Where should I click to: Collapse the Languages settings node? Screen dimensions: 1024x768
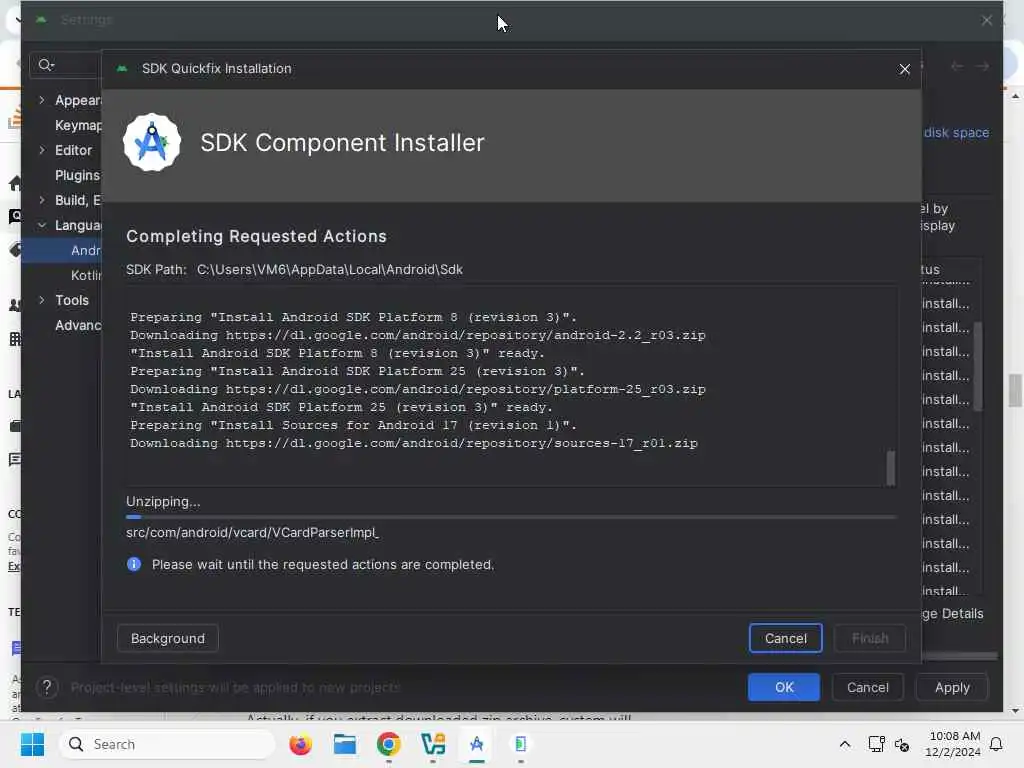coord(42,225)
